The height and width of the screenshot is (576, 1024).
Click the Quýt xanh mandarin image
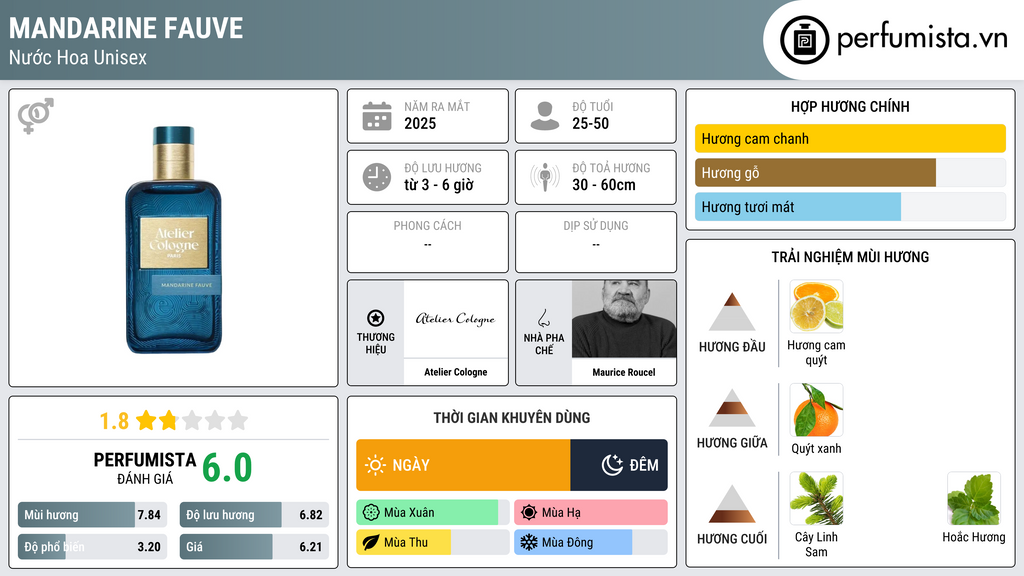(x=816, y=409)
